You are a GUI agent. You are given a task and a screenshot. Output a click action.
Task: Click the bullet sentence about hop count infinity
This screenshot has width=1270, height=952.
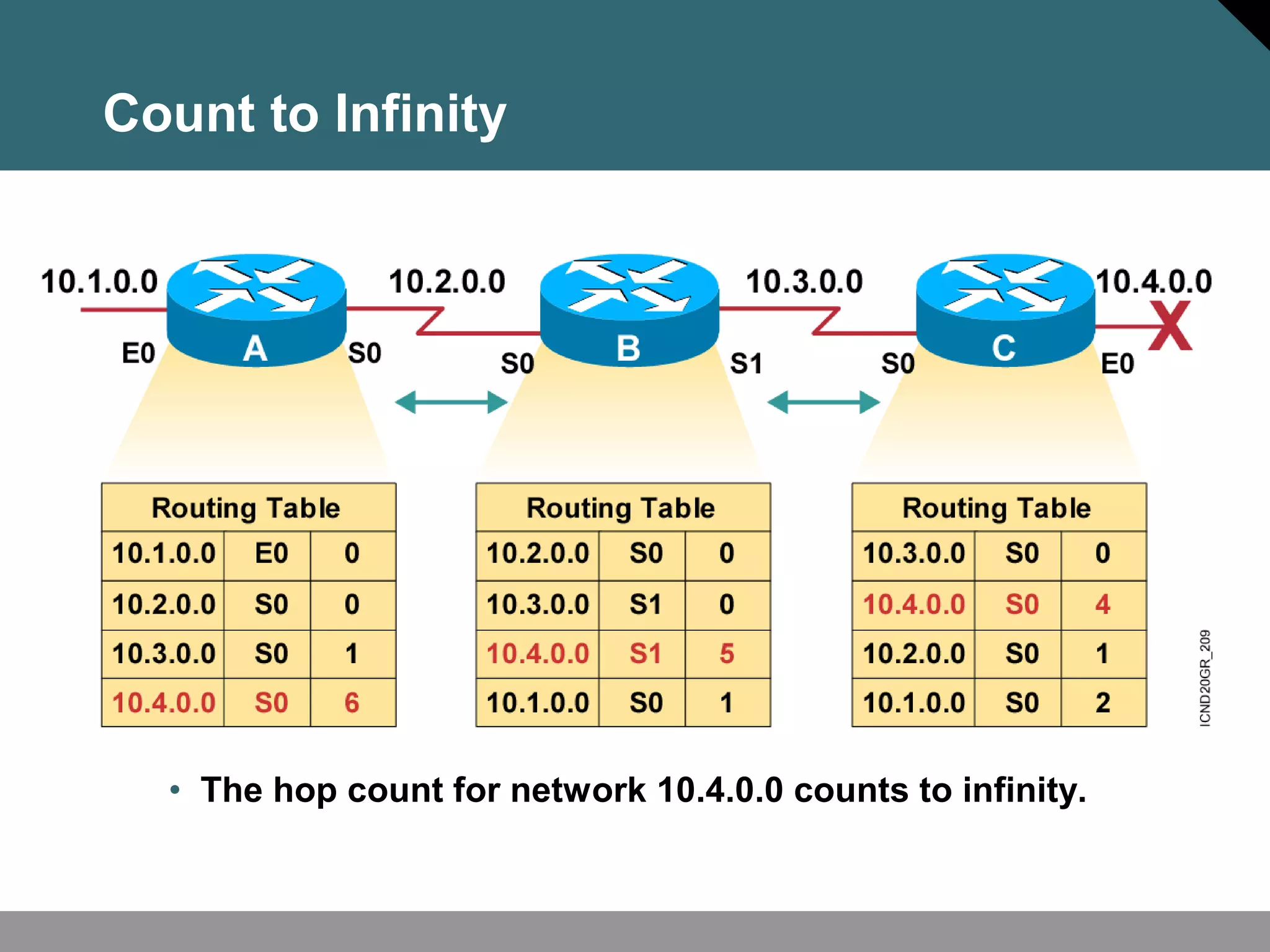(x=643, y=791)
